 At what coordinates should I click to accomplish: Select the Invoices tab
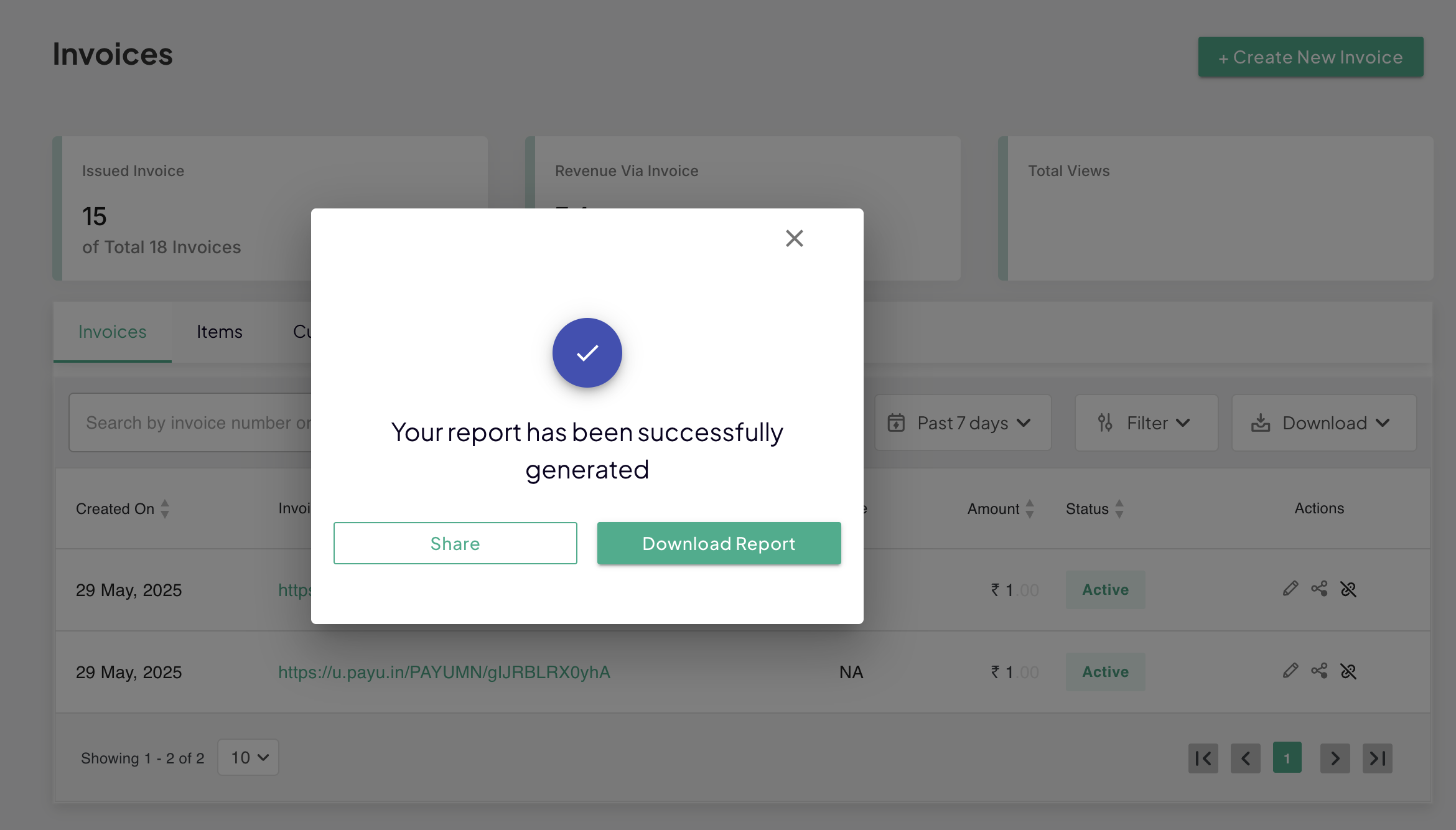tap(113, 332)
